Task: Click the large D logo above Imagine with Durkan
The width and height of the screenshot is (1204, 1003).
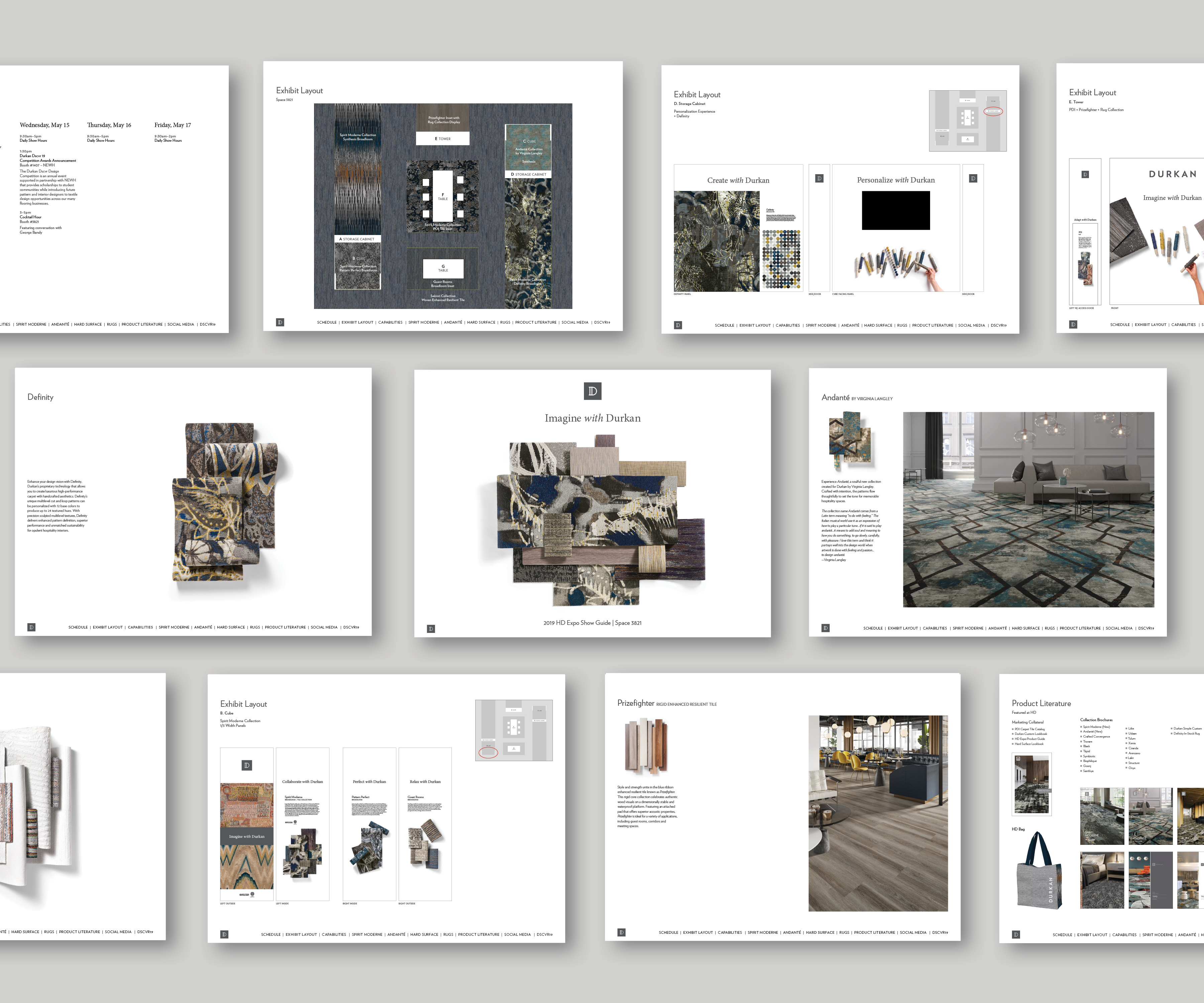Action: pos(592,391)
